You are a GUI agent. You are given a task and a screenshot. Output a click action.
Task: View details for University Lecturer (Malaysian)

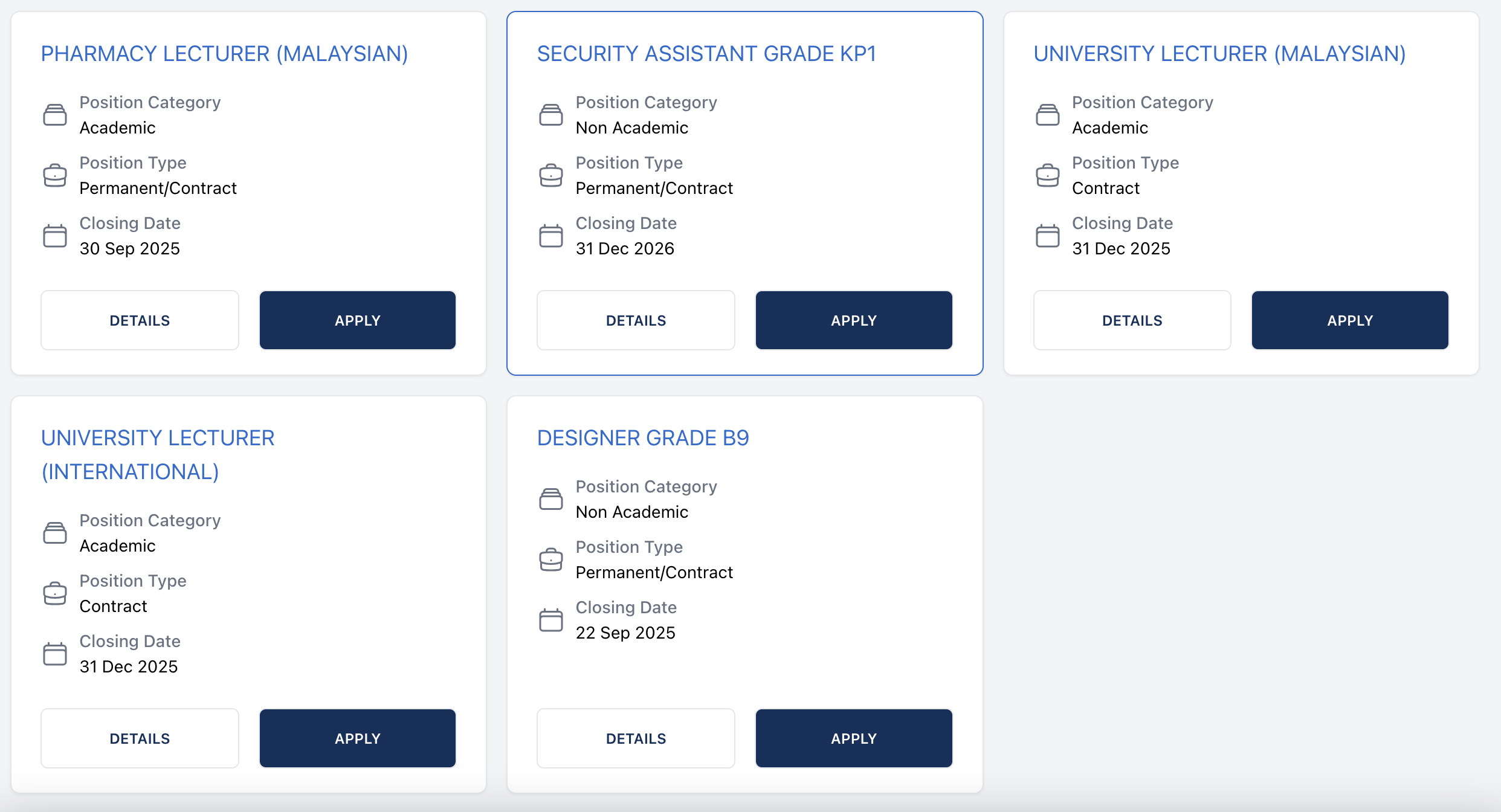tap(1132, 320)
